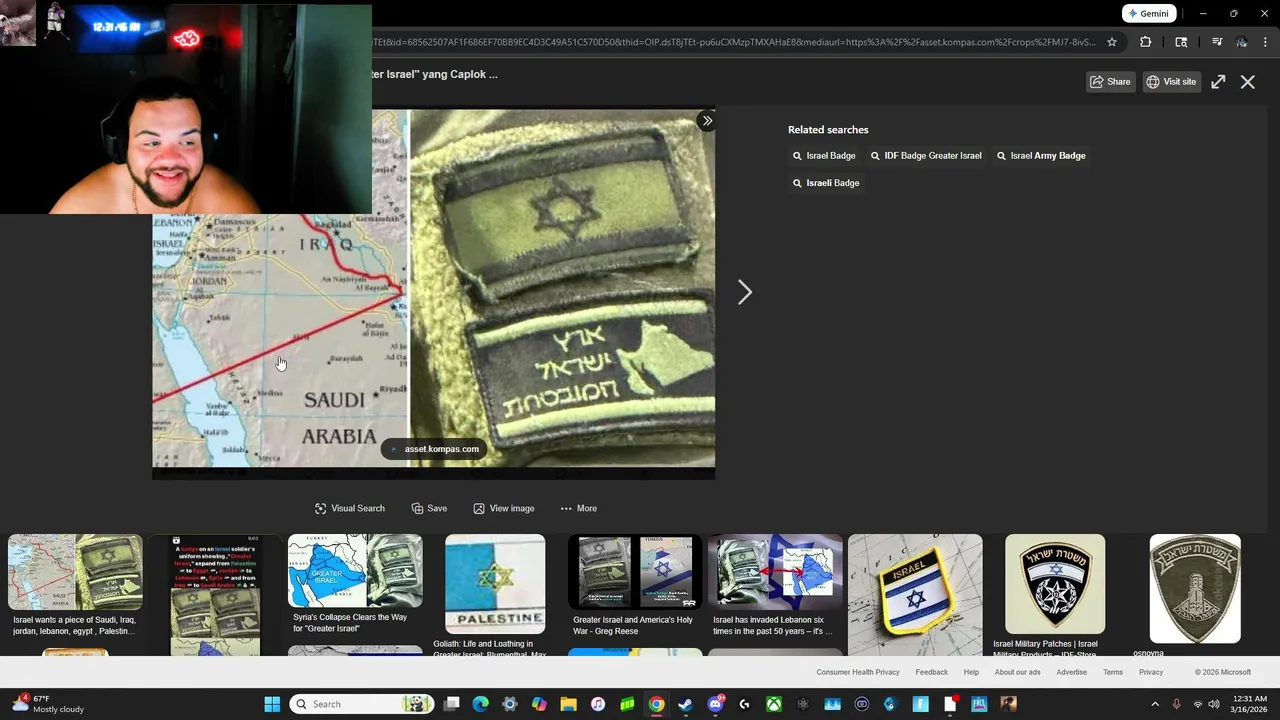Open the Privacy footer link
The height and width of the screenshot is (720, 1280).
click(x=1151, y=672)
